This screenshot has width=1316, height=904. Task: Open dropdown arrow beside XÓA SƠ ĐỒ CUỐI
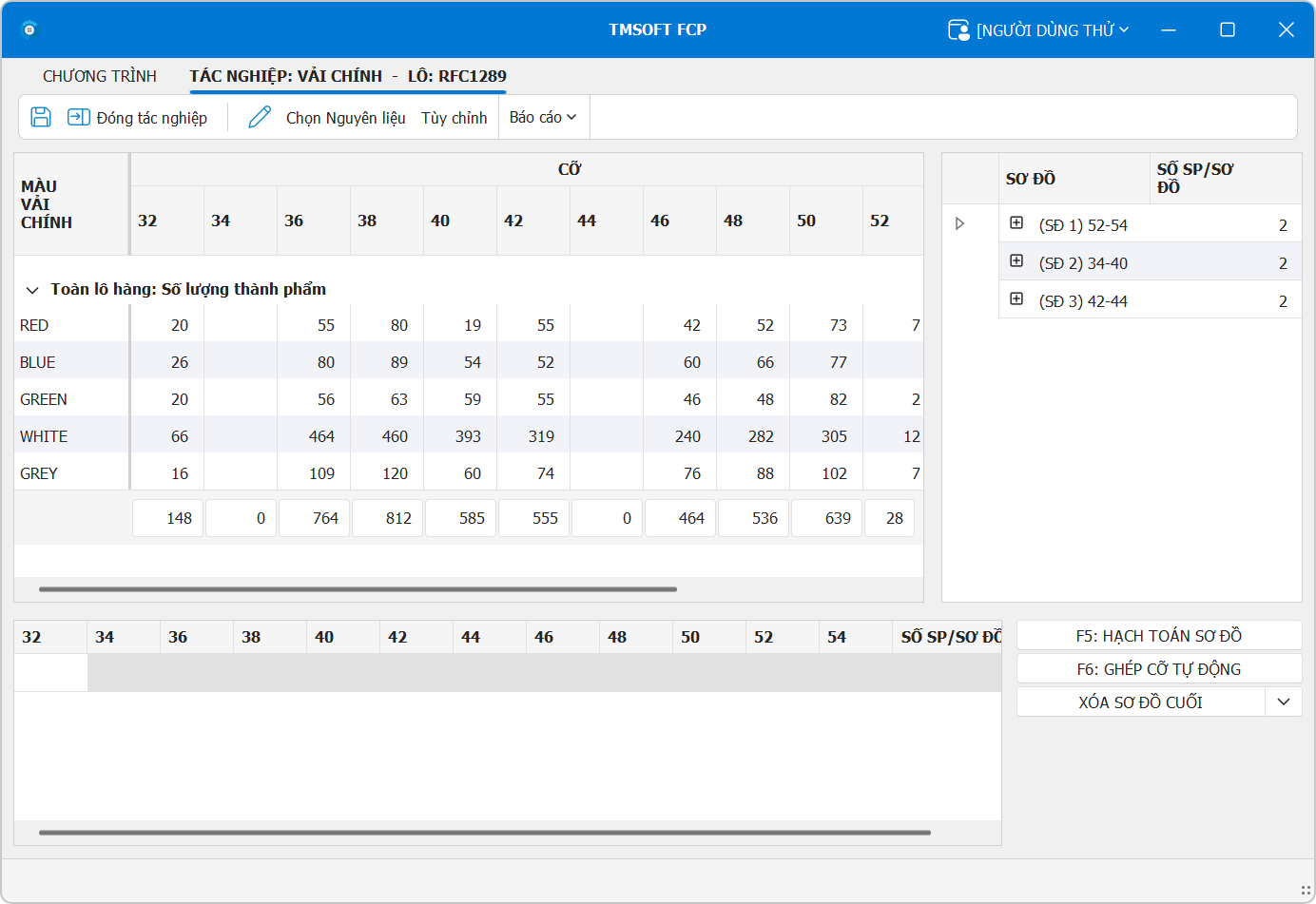1283,702
